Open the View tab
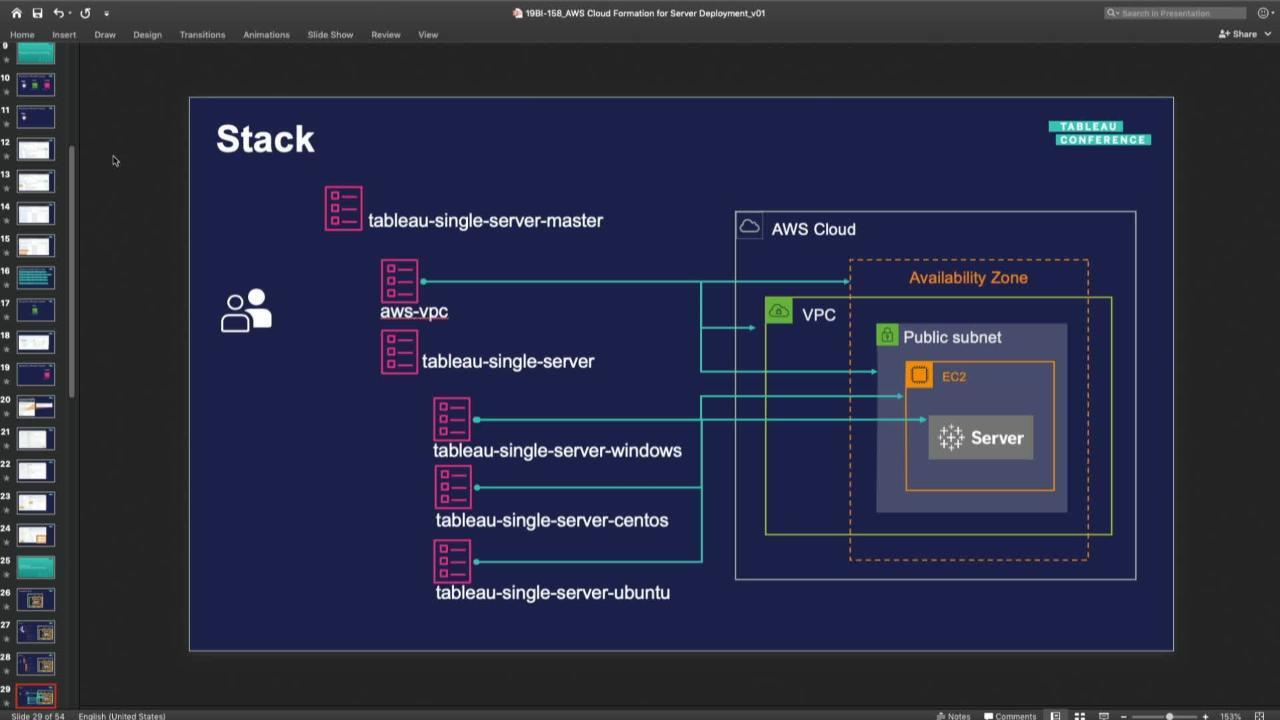 tap(428, 34)
